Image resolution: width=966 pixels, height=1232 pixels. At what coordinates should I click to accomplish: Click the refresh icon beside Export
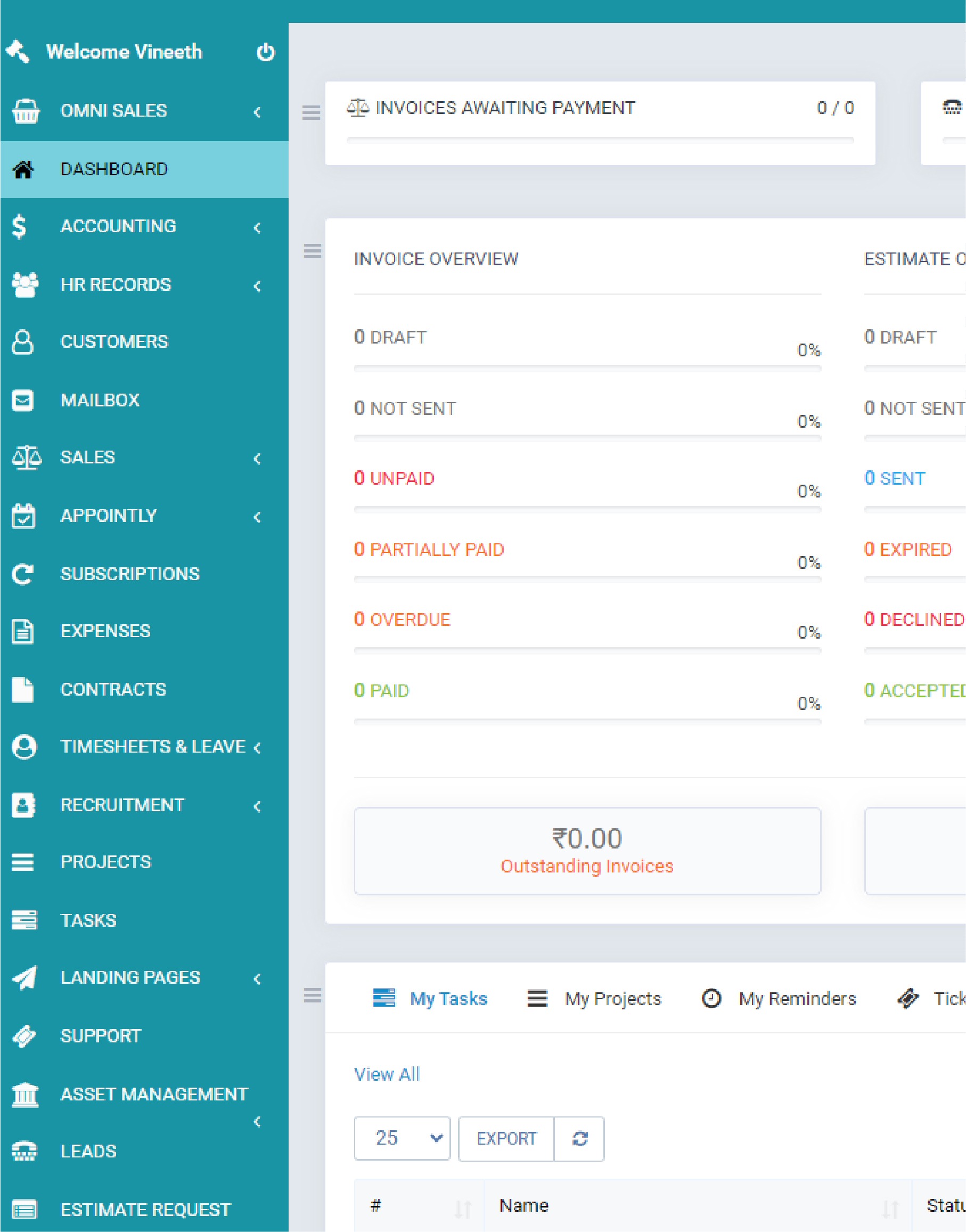[580, 1139]
